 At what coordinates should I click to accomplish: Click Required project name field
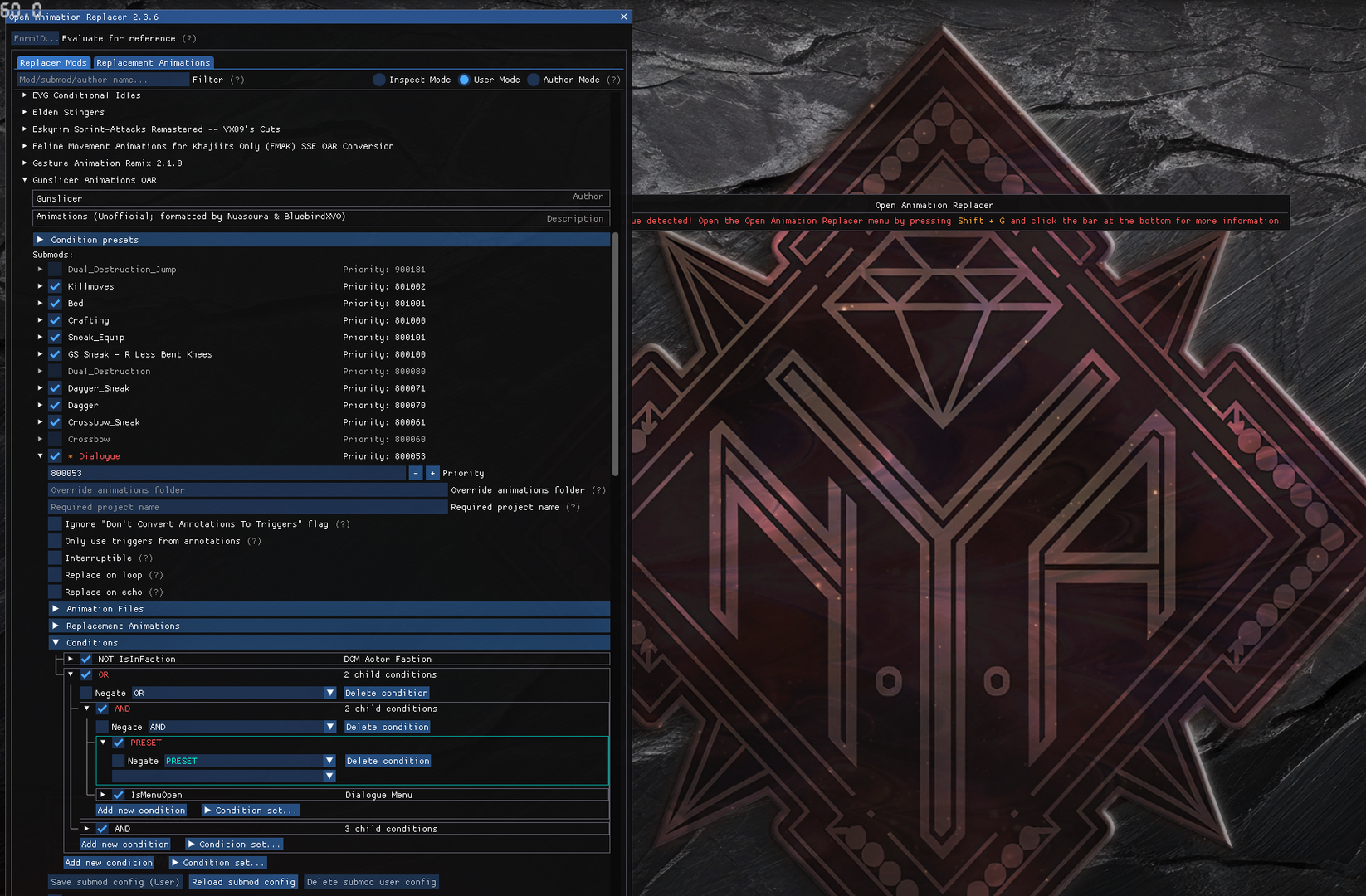pos(248,507)
